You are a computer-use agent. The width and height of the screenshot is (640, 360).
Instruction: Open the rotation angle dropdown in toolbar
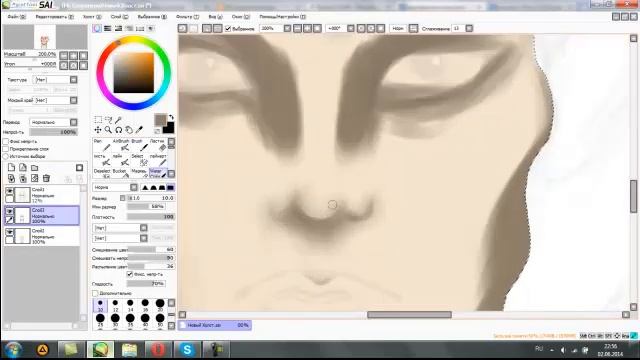pos(351,28)
